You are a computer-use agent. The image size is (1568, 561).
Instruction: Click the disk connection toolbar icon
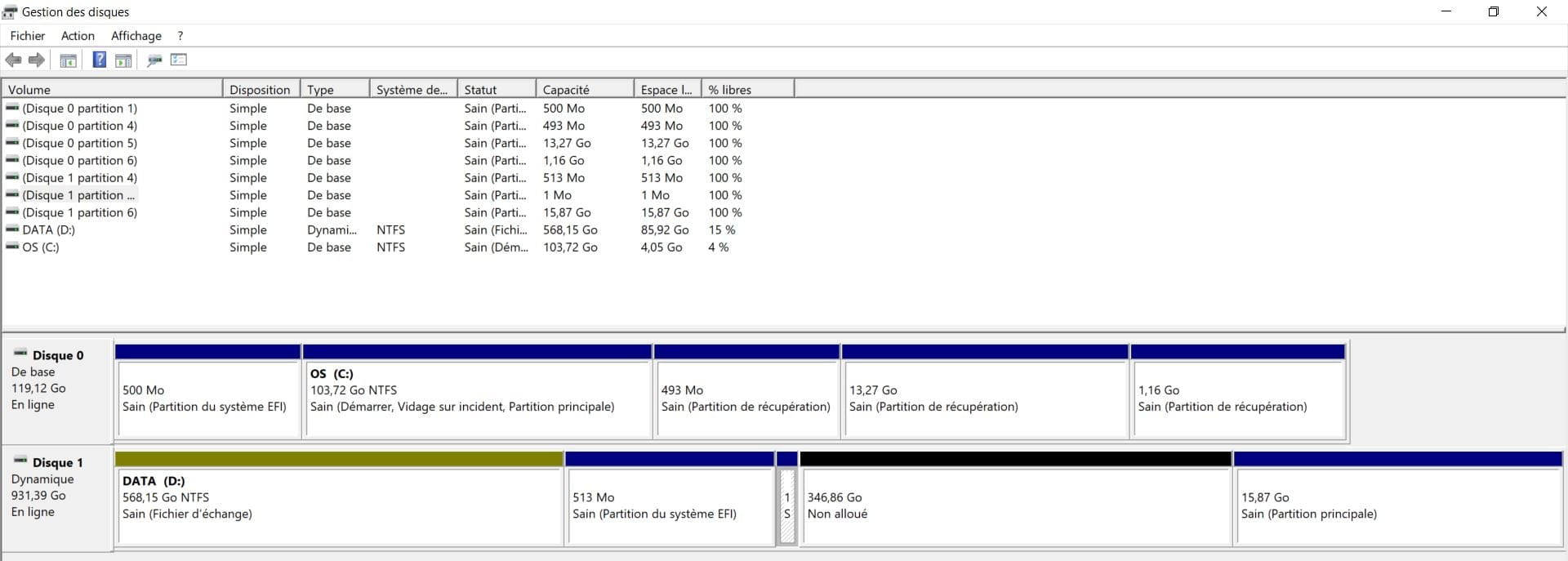pyautogui.click(x=154, y=60)
